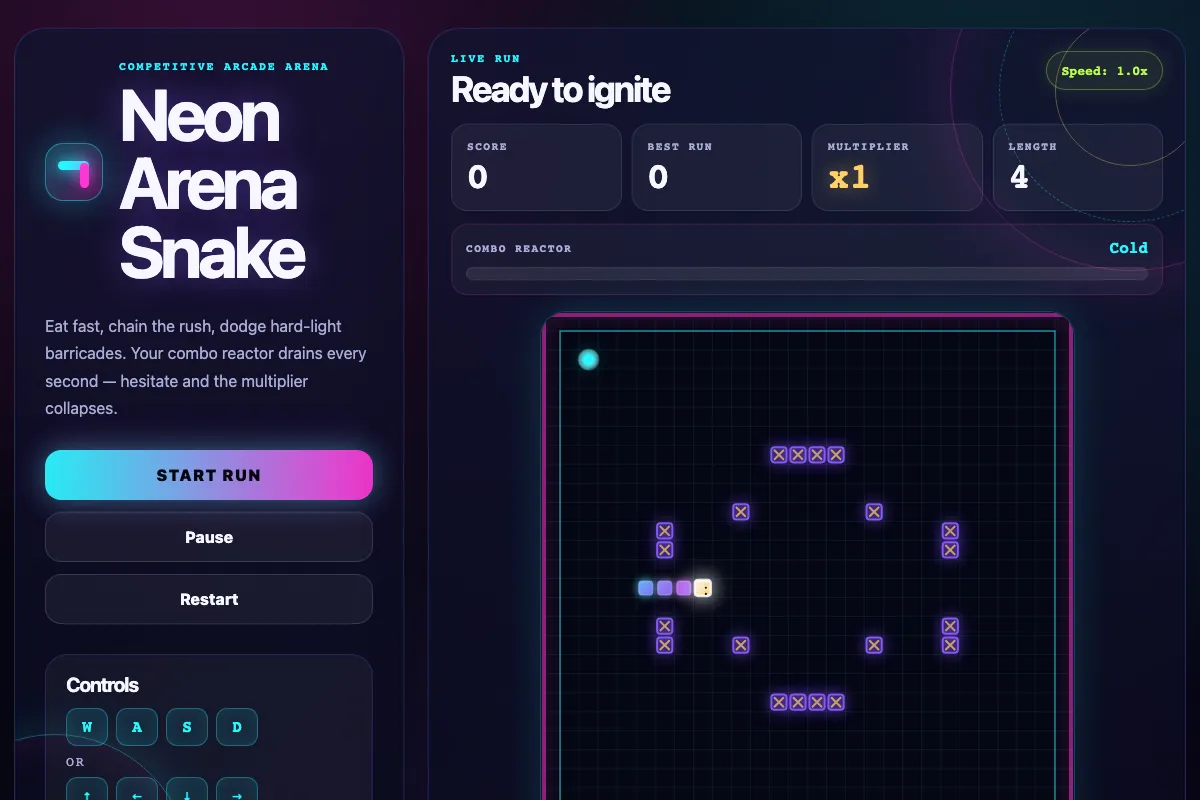Click the "COMBO REACTOR" label

coord(518,248)
